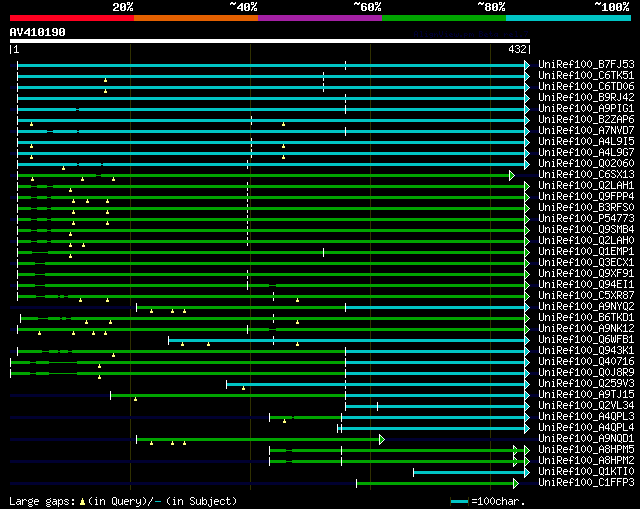Click the UniRef100_Q3ECX1 label

coord(586,263)
